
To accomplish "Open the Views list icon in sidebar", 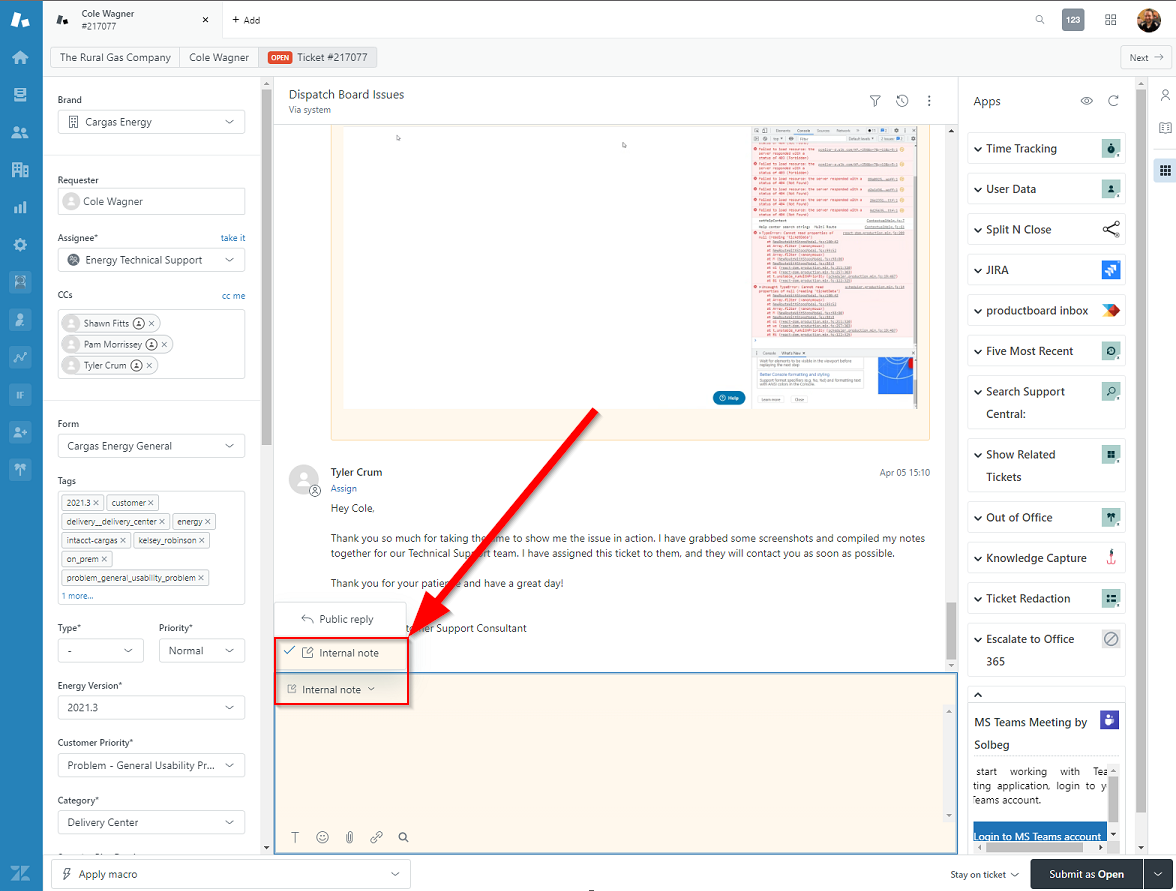I will coord(20,94).
